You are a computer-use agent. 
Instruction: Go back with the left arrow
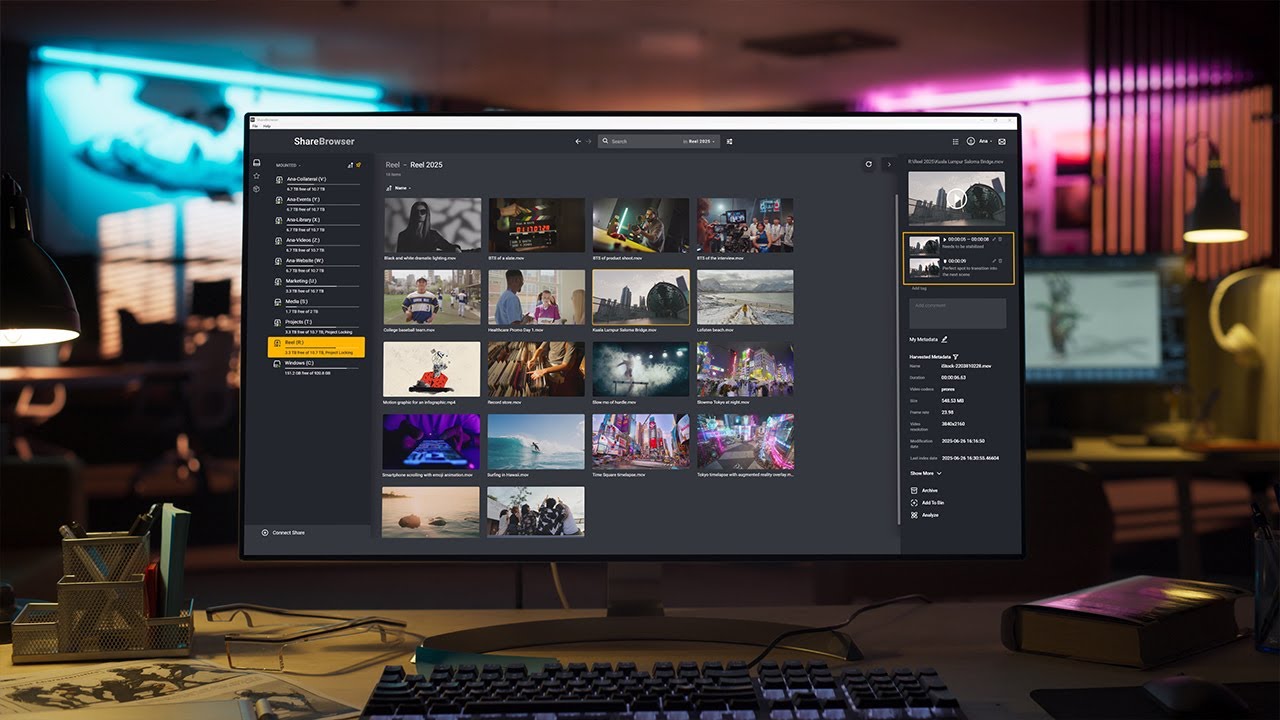(578, 141)
